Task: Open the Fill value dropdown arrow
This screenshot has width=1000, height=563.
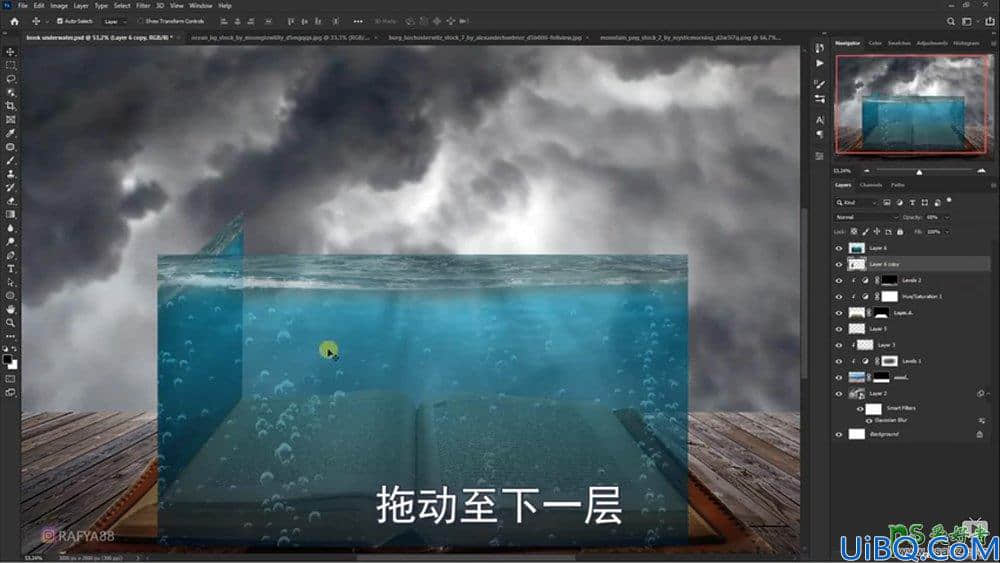Action: (947, 232)
